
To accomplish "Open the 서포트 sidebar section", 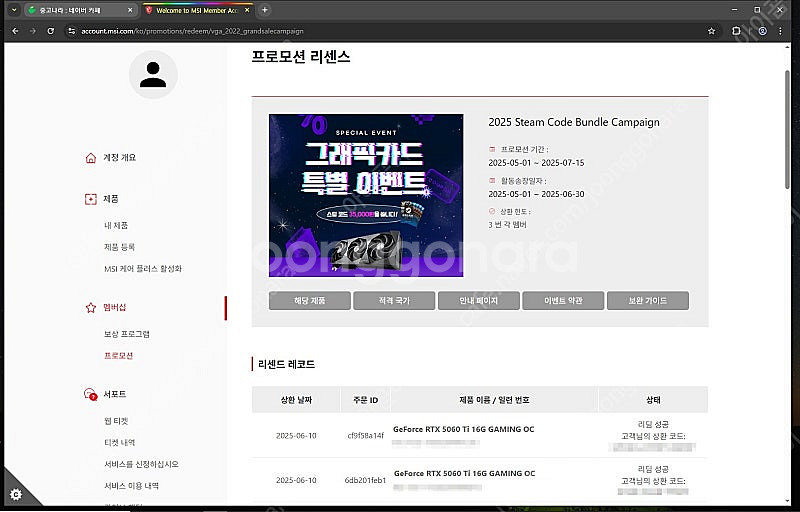I will (x=114, y=394).
